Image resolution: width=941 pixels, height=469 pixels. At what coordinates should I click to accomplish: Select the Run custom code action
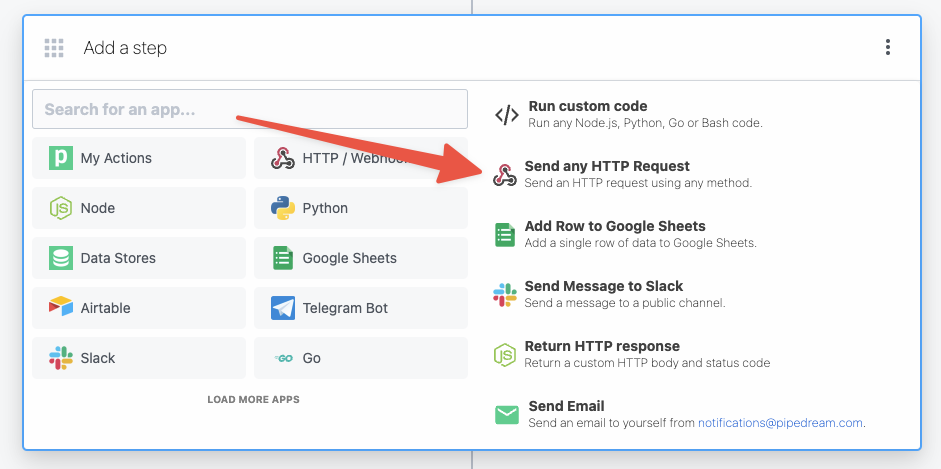tap(630, 115)
